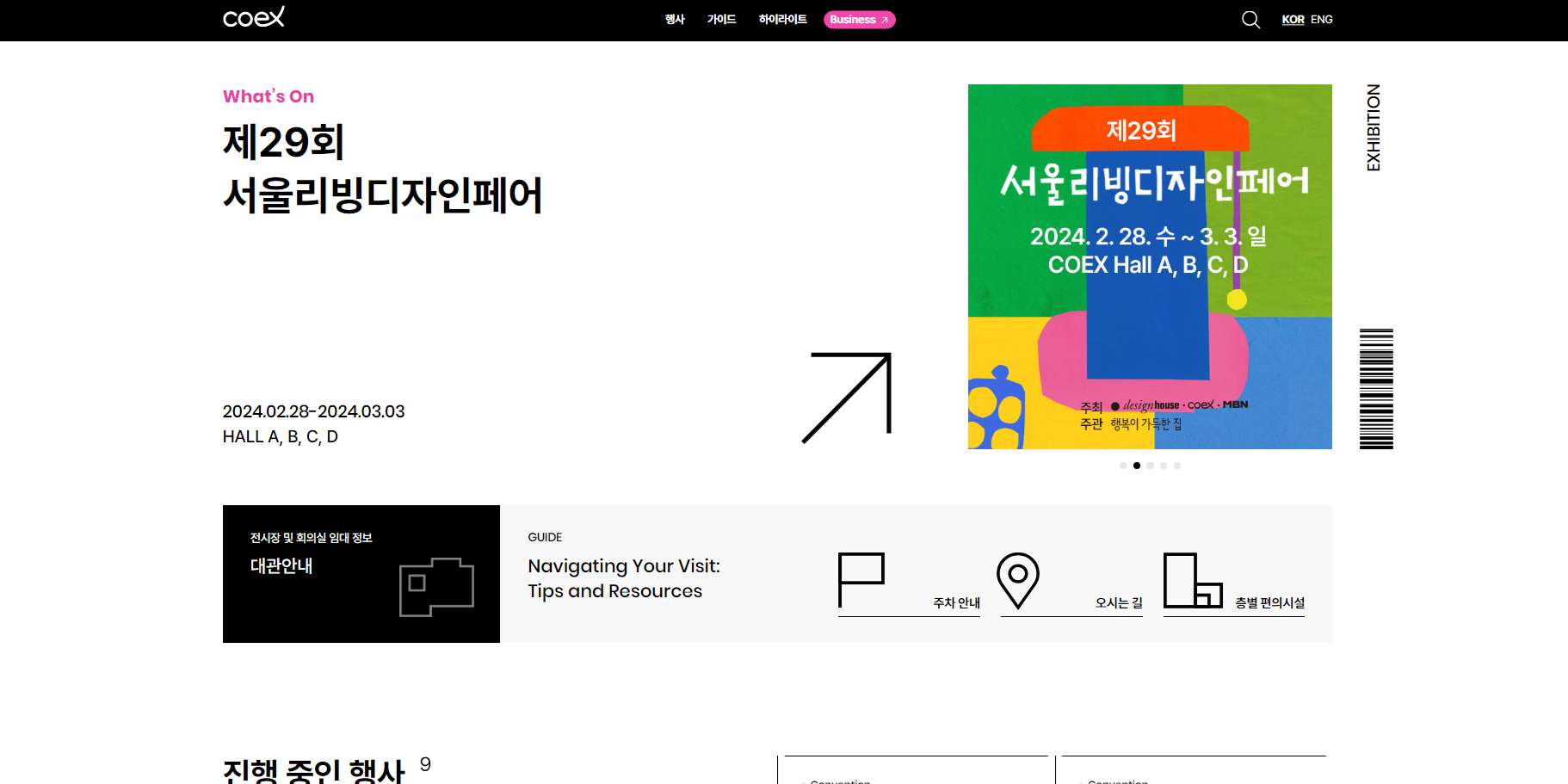Image resolution: width=1568 pixels, height=784 pixels.
Task: Select the fourth carousel dot
Action: coord(1164,466)
